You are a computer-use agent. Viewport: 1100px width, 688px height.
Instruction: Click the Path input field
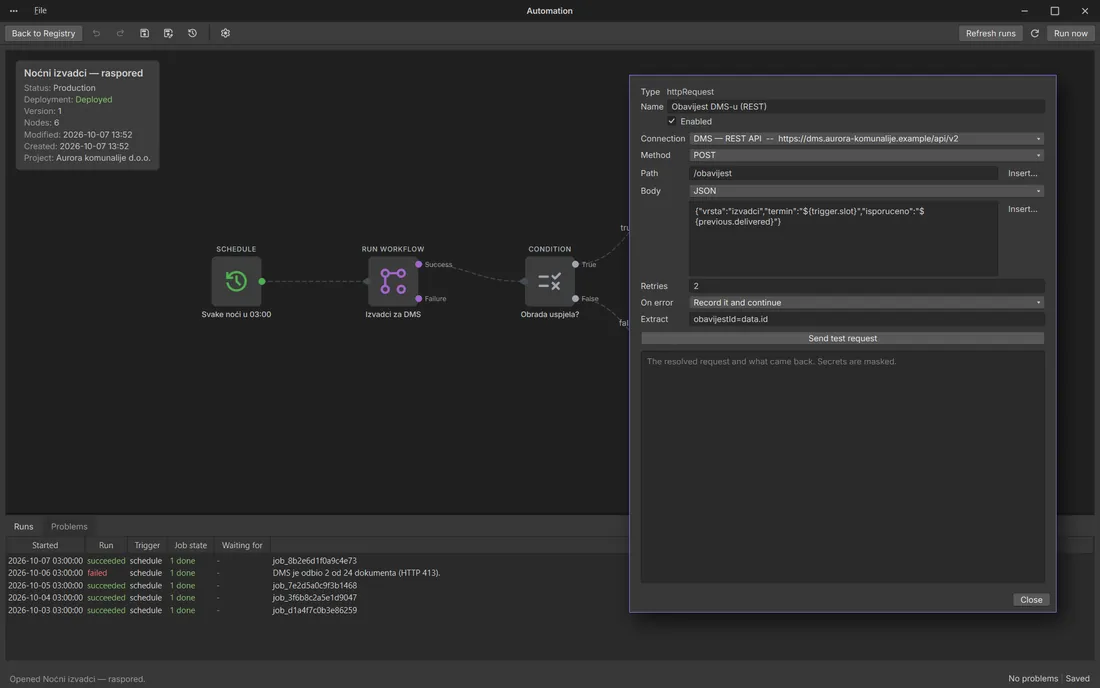point(843,173)
